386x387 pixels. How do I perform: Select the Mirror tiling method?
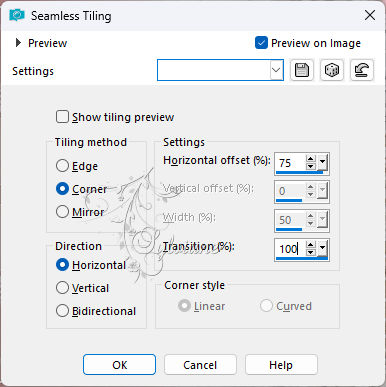(x=62, y=212)
